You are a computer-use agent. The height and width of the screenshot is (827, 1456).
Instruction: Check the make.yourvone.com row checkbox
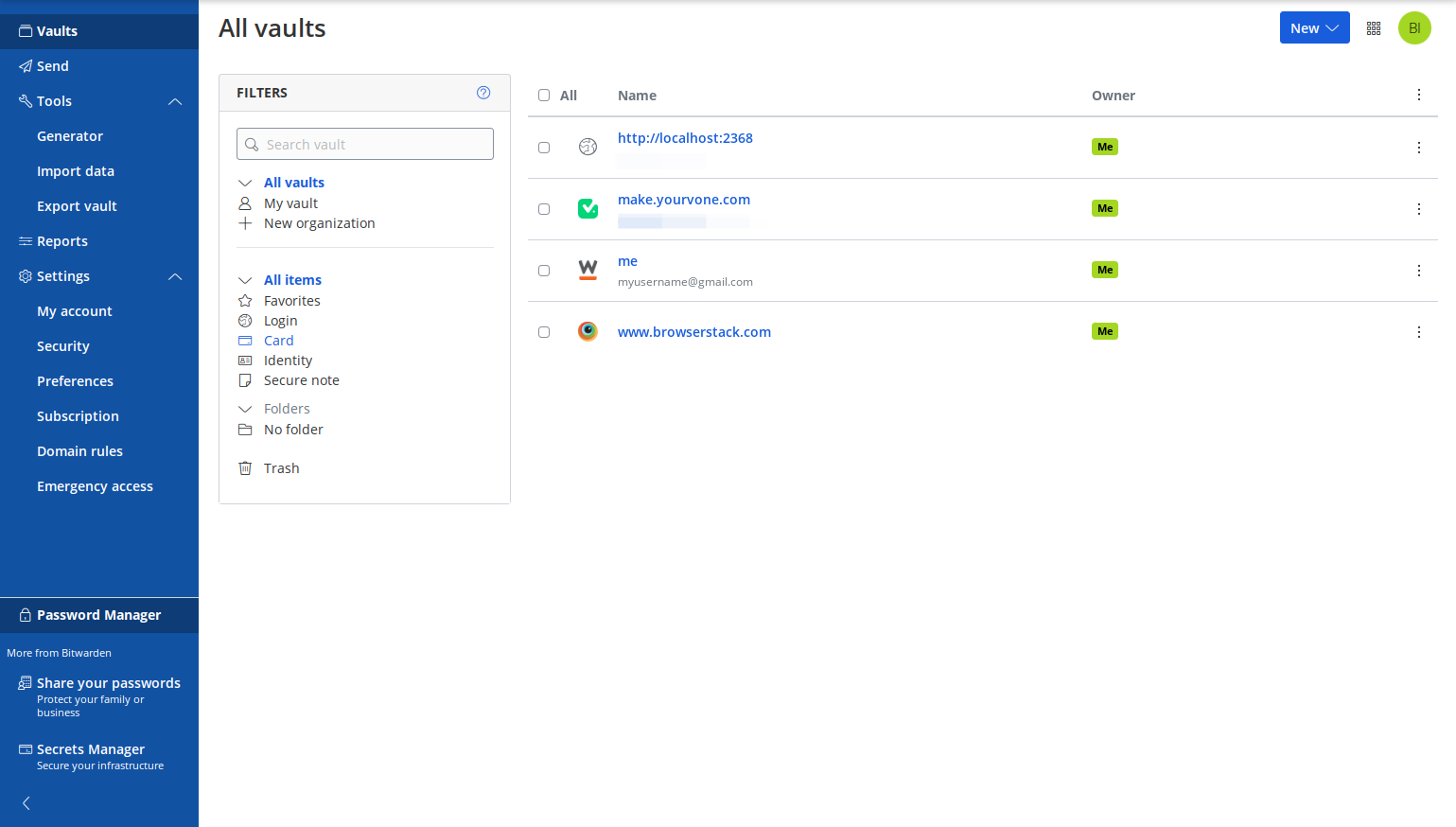544,209
